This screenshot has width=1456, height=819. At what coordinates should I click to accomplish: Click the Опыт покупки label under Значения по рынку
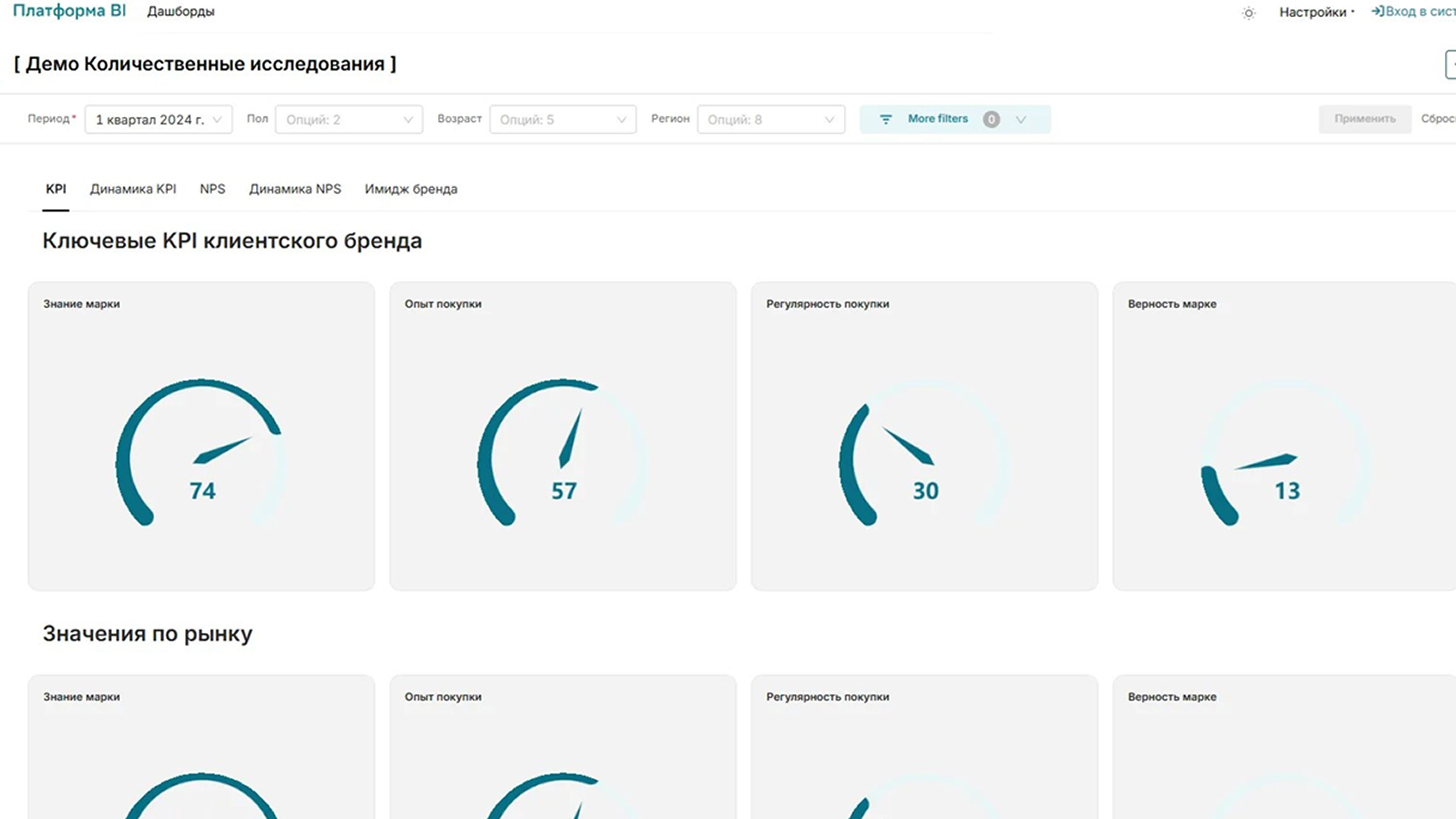pos(443,697)
